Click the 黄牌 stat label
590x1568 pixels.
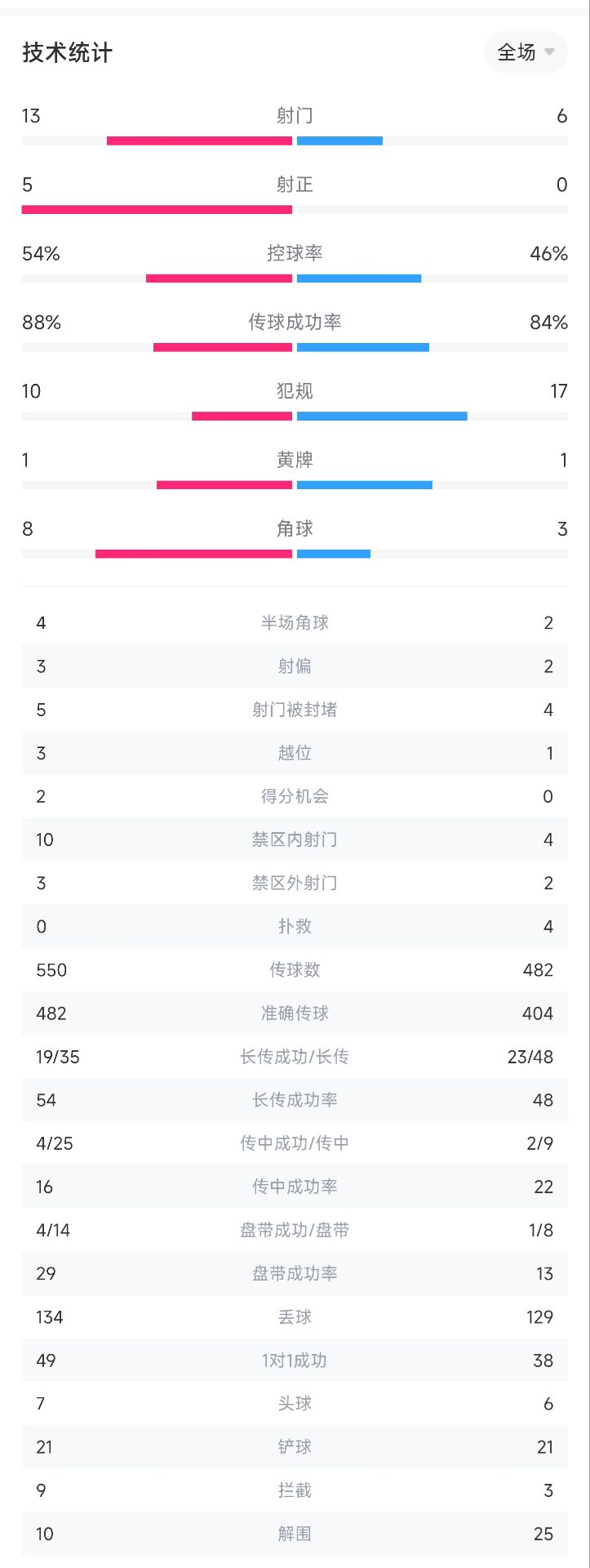click(295, 460)
